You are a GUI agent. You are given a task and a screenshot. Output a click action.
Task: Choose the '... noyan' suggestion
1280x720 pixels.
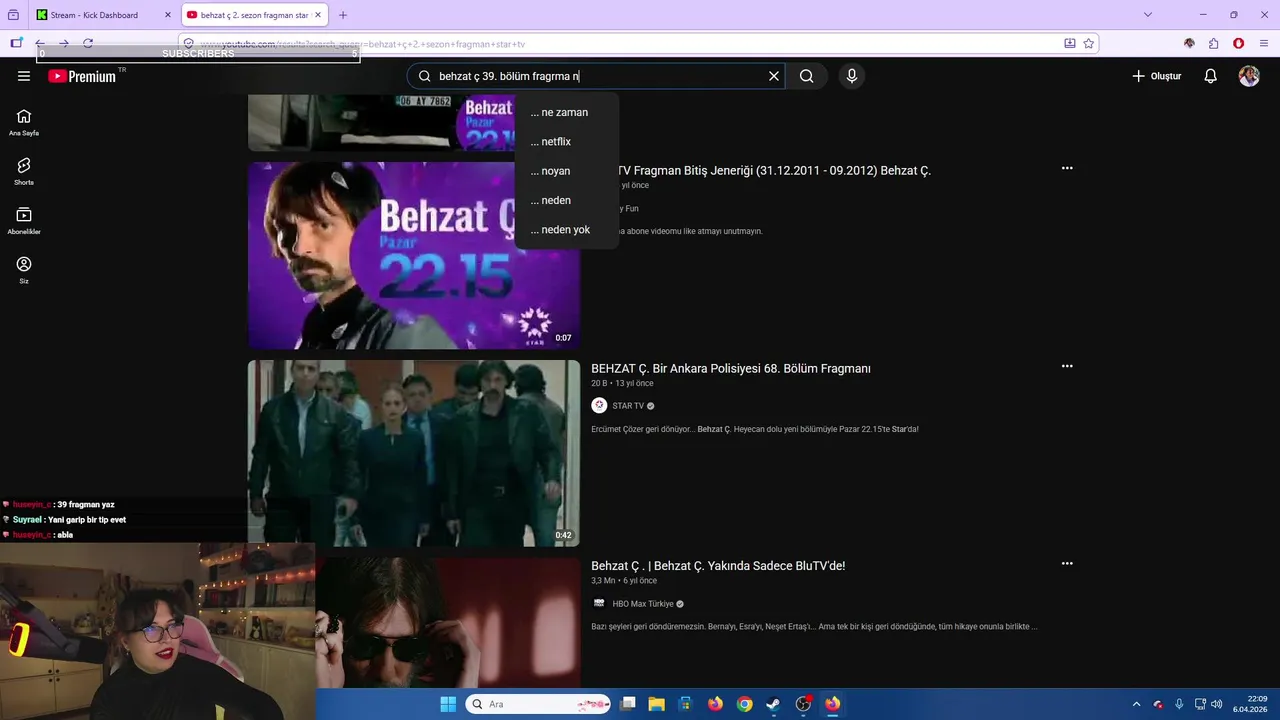coord(567,171)
